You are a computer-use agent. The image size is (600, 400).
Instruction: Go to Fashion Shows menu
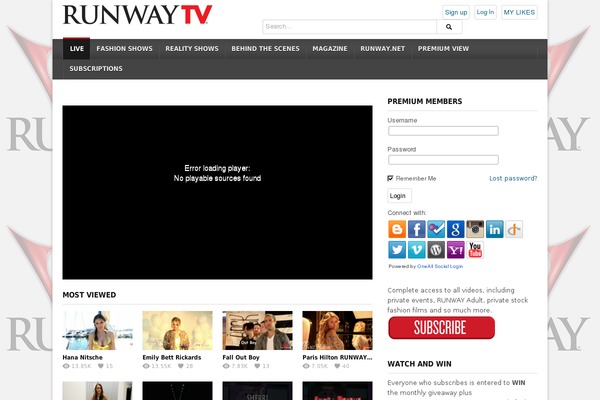pos(124,49)
